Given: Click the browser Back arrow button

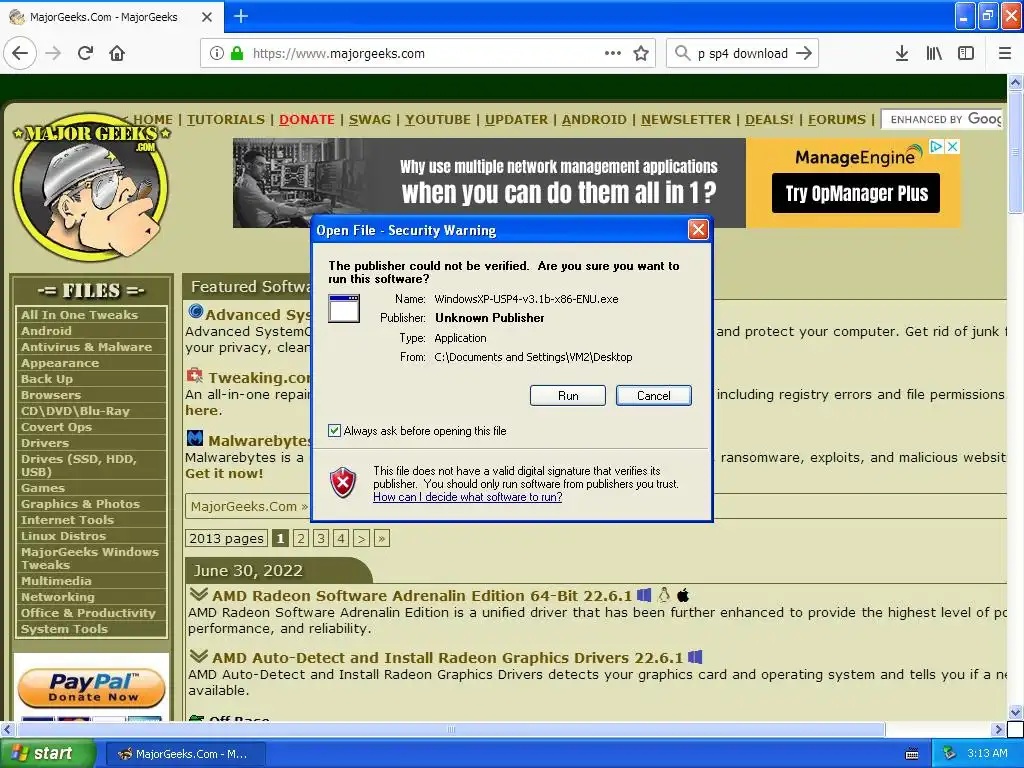Looking at the screenshot, I should pyautogui.click(x=20, y=54).
